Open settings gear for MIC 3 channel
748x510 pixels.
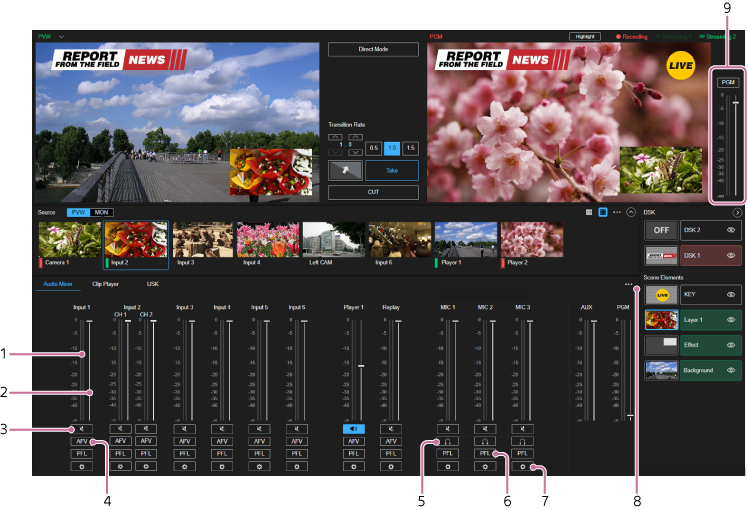point(522,466)
